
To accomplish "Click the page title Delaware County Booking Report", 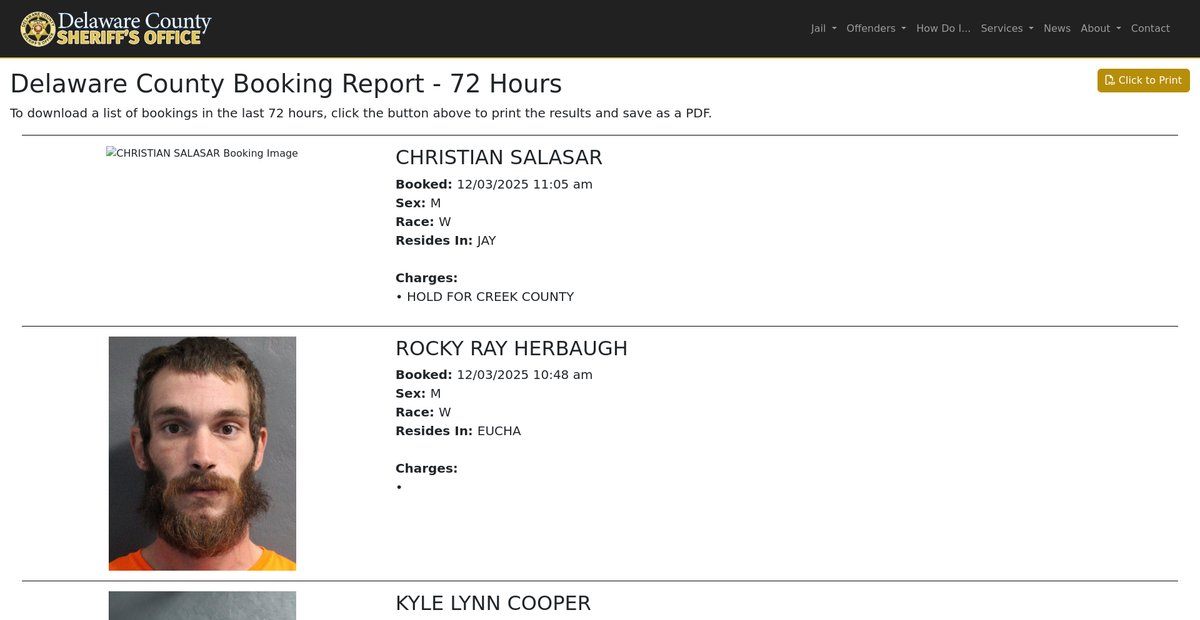I will point(286,83).
